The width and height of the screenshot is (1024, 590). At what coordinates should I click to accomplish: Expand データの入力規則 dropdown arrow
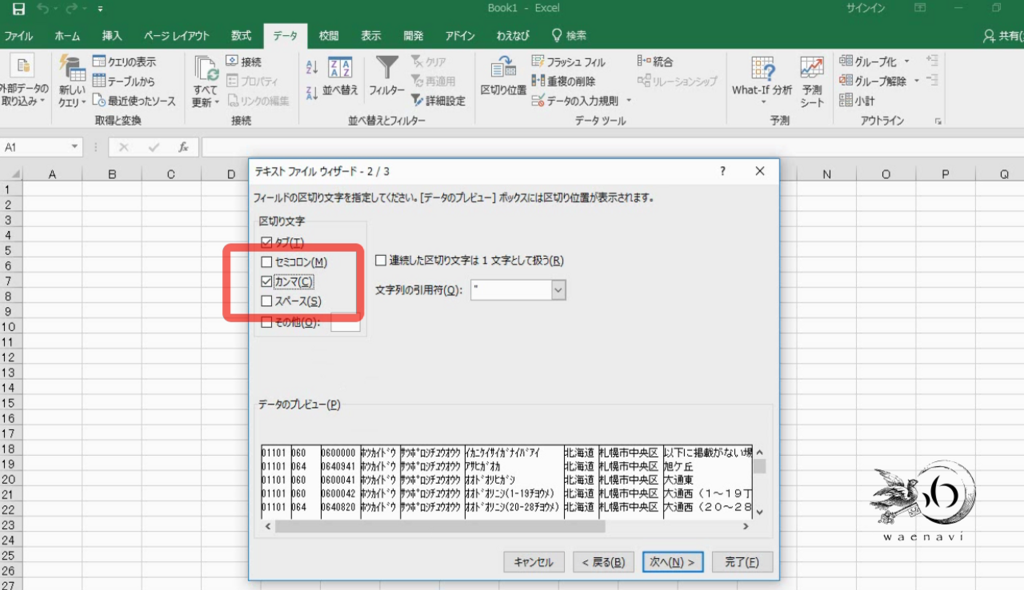pos(629,101)
